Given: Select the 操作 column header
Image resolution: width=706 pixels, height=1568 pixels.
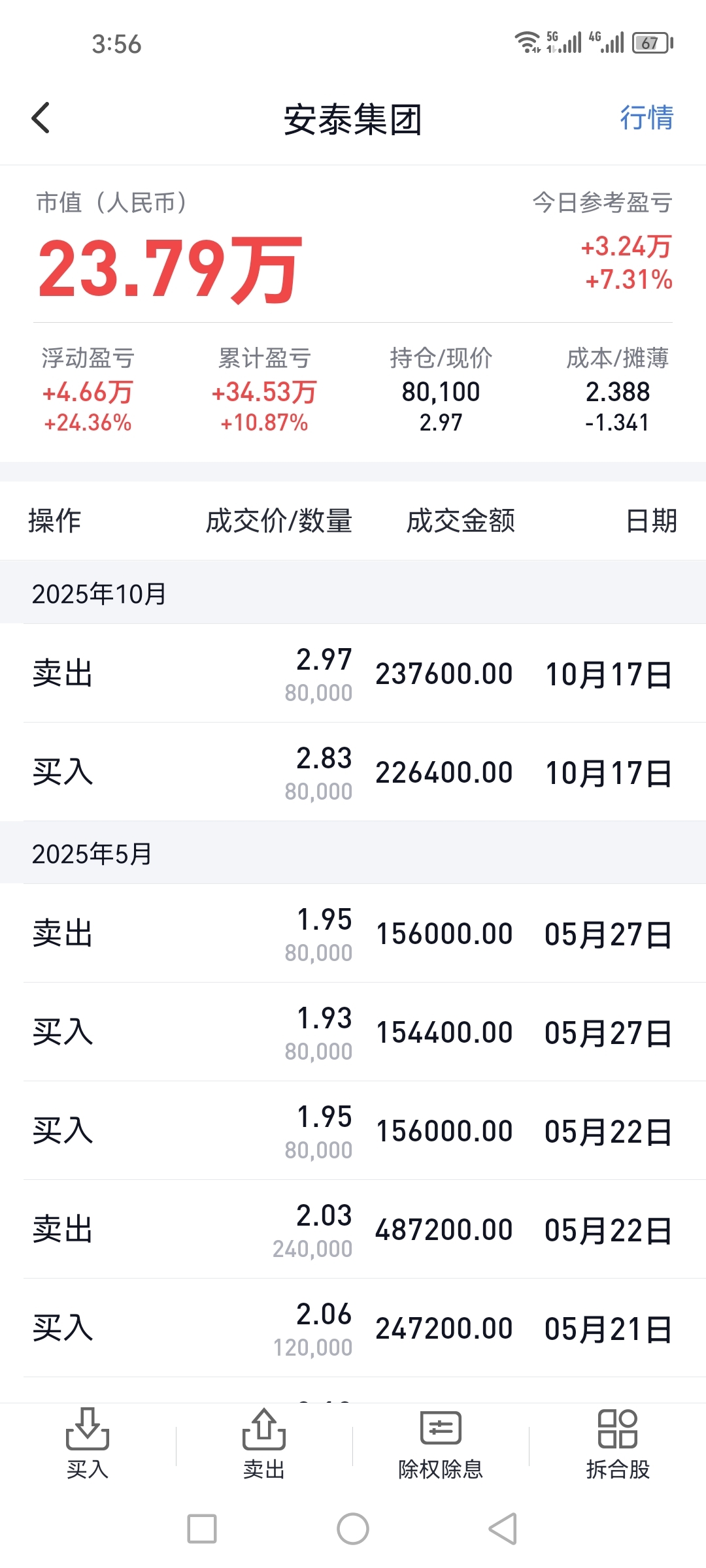Looking at the screenshot, I should coord(54,521).
